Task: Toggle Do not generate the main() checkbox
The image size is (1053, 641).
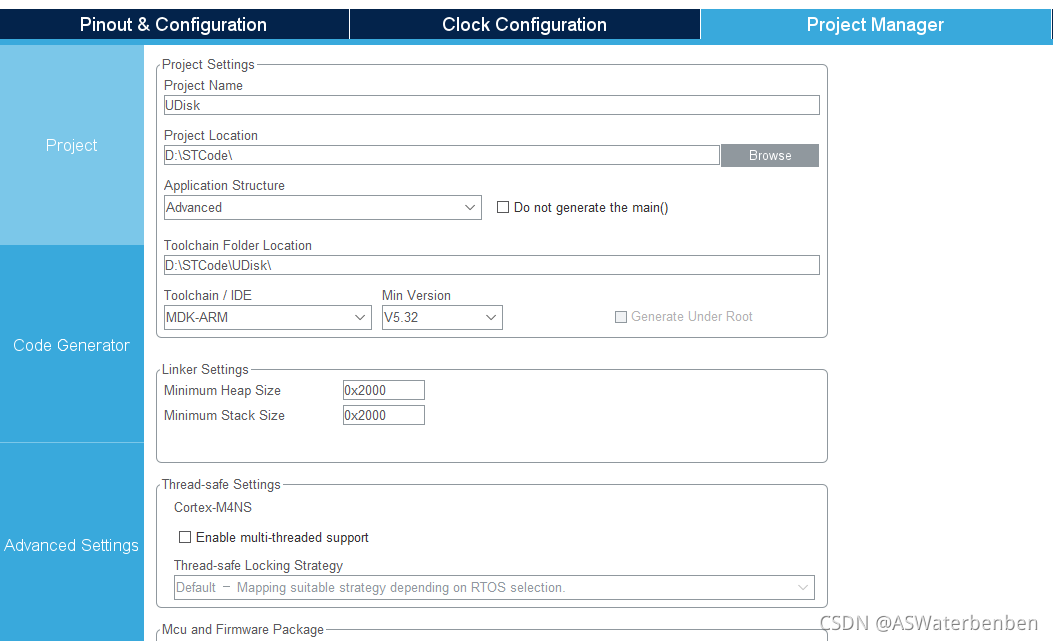Action: coord(502,208)
